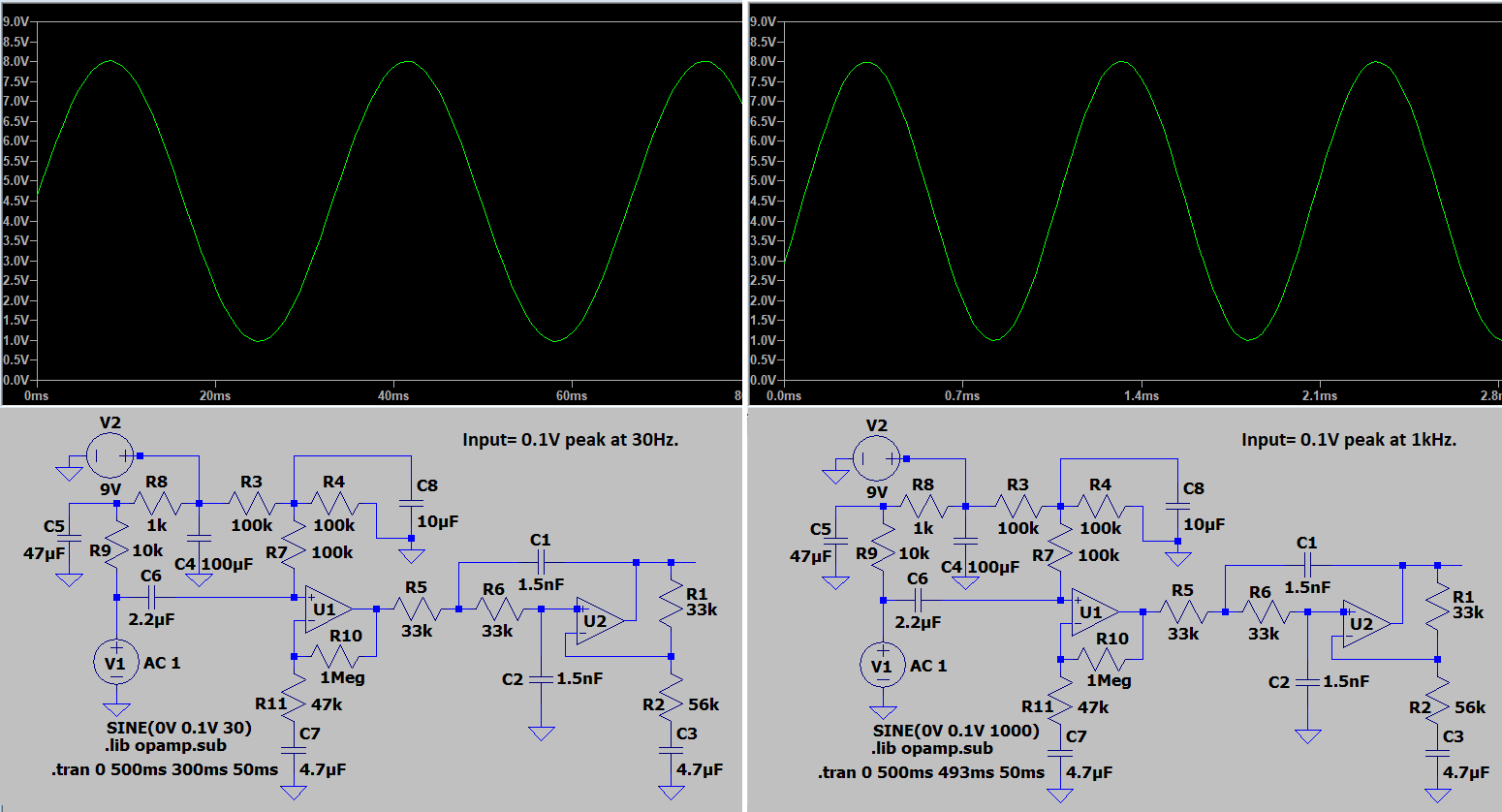Screen dimensions: 1502x812
Task: Click ".lib opamp.sub" in the 1kHz schematic
Action: pyautogui.click(x=932, y=749)
